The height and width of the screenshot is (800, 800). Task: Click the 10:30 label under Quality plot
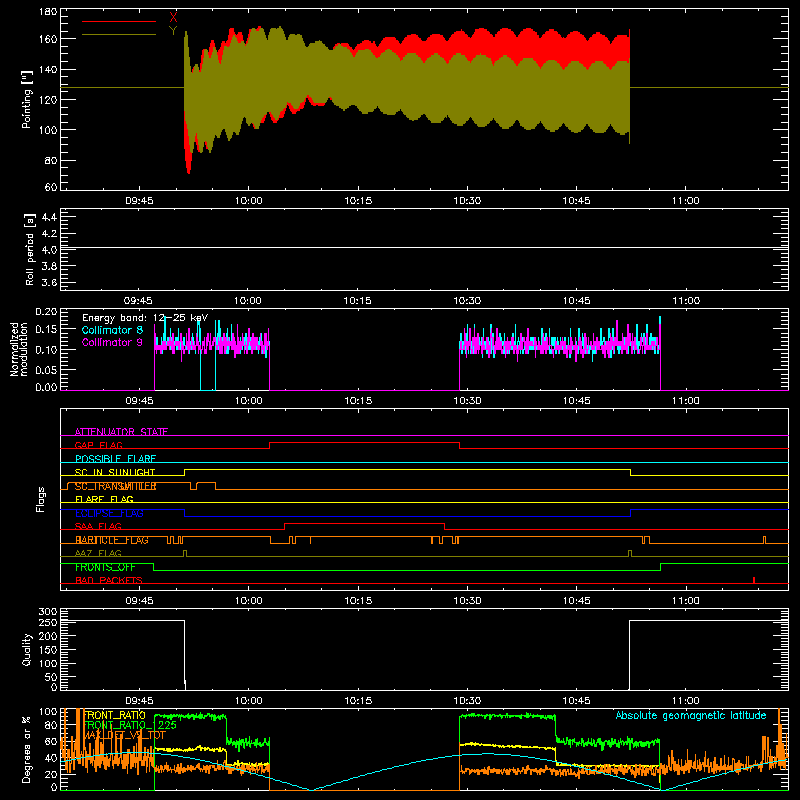click(x=467, y=701)
